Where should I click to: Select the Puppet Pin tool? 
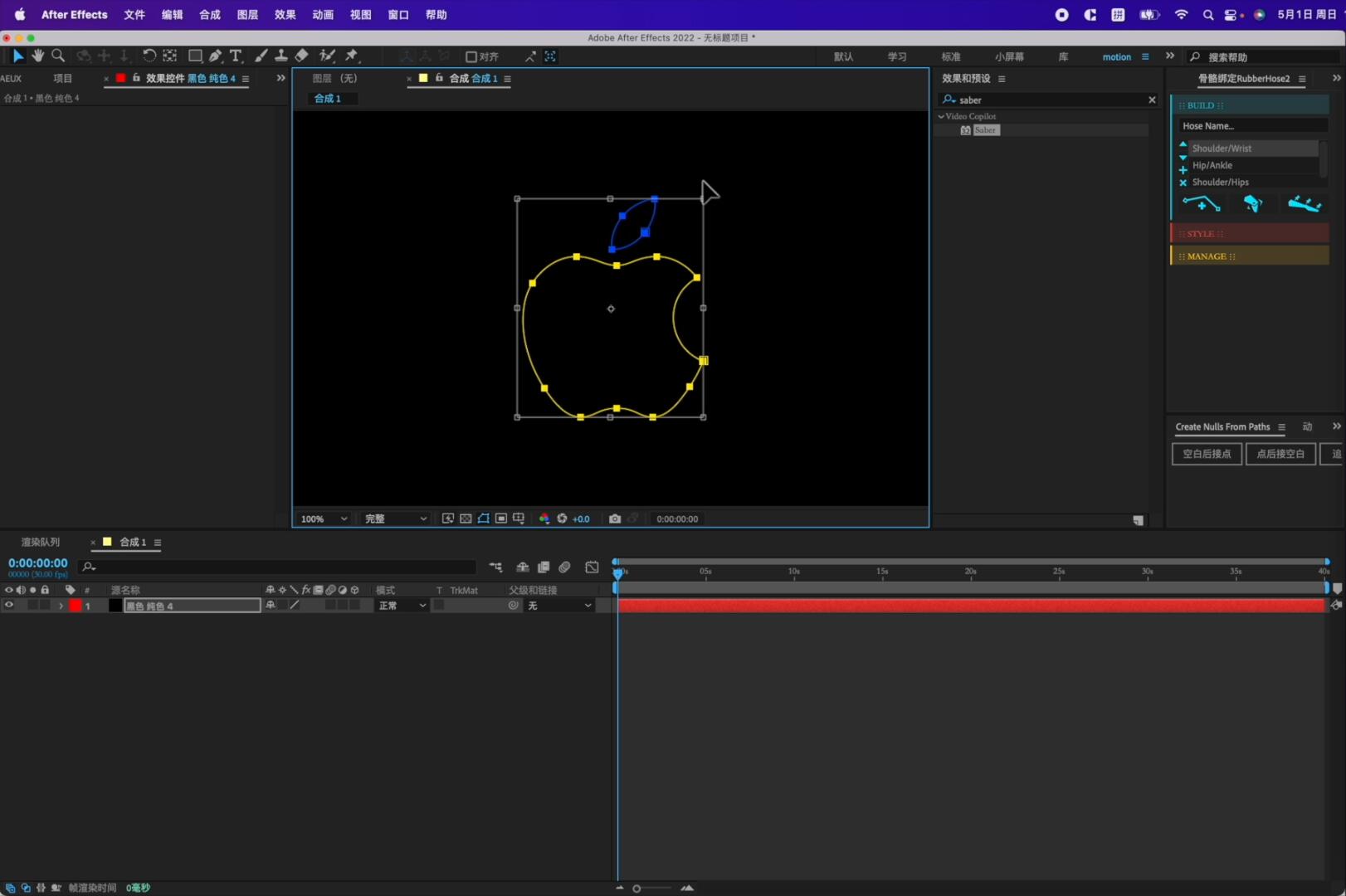pos(352,56)
